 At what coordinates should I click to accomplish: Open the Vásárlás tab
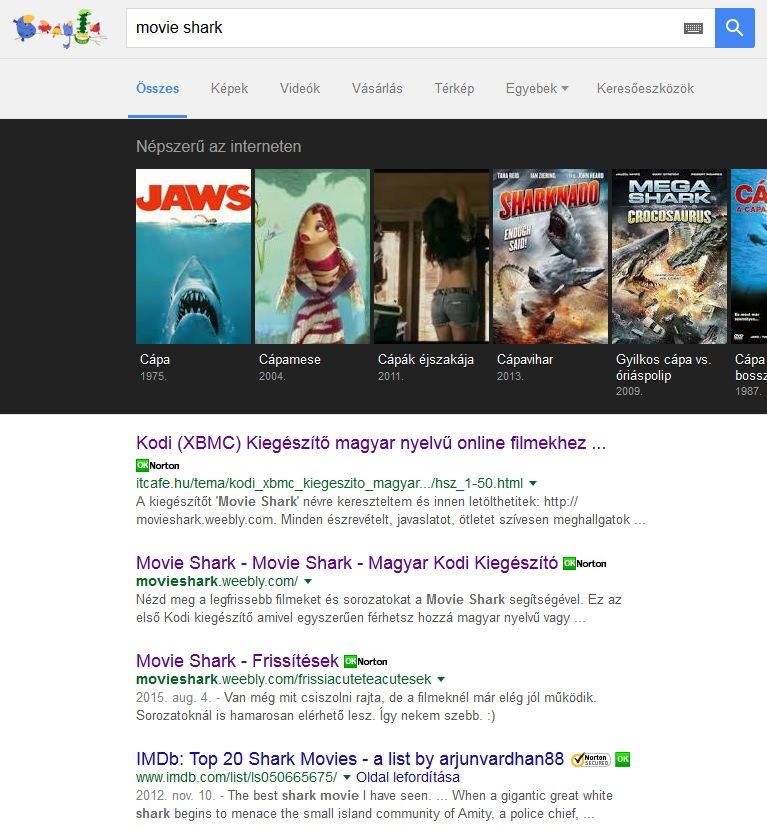tap(377, 89)
